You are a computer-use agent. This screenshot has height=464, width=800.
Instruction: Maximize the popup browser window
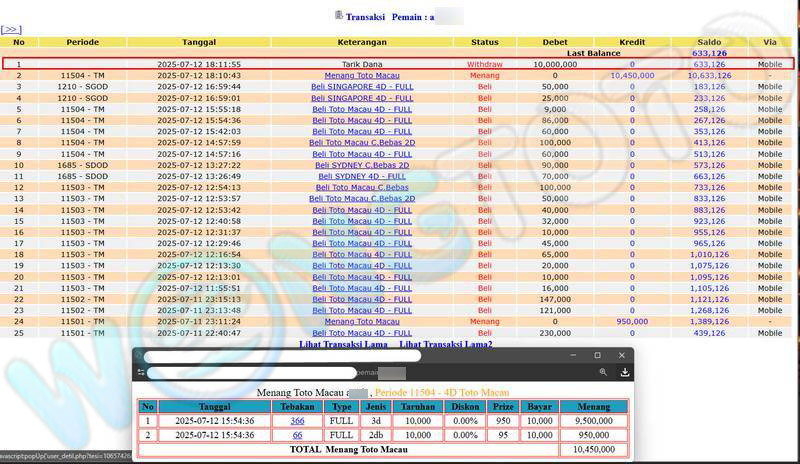[x=597, y=355]
